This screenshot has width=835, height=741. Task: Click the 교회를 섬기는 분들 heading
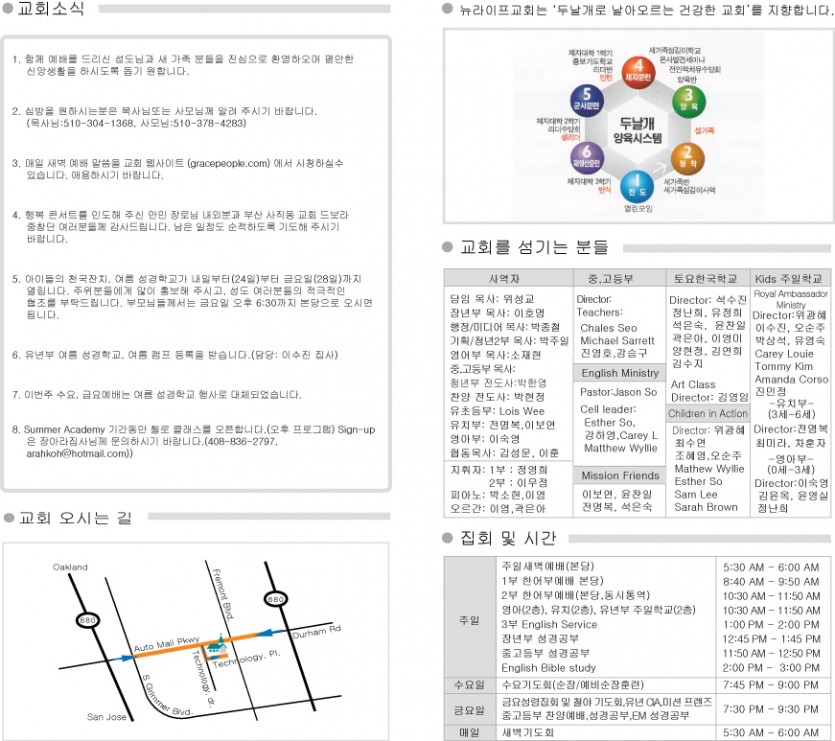534,247
